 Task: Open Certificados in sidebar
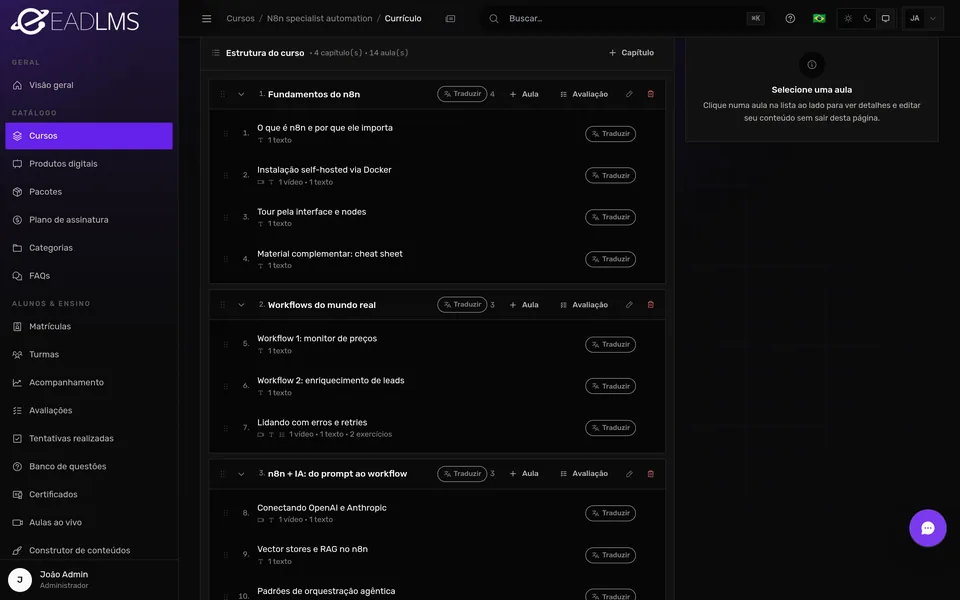[x=89, y=495]
